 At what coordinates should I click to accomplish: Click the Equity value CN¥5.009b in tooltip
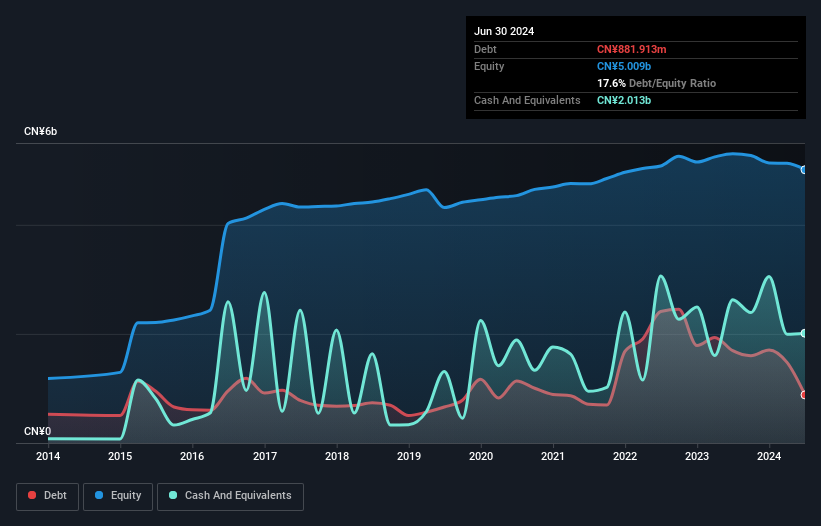pyautogui.click(x=624, y=66)
